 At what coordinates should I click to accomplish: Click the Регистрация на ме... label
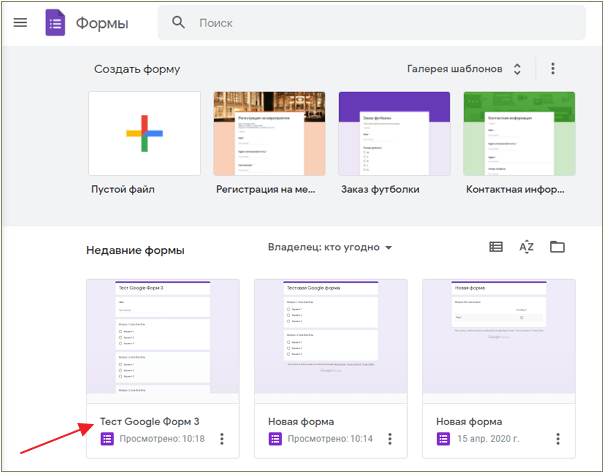266,190
